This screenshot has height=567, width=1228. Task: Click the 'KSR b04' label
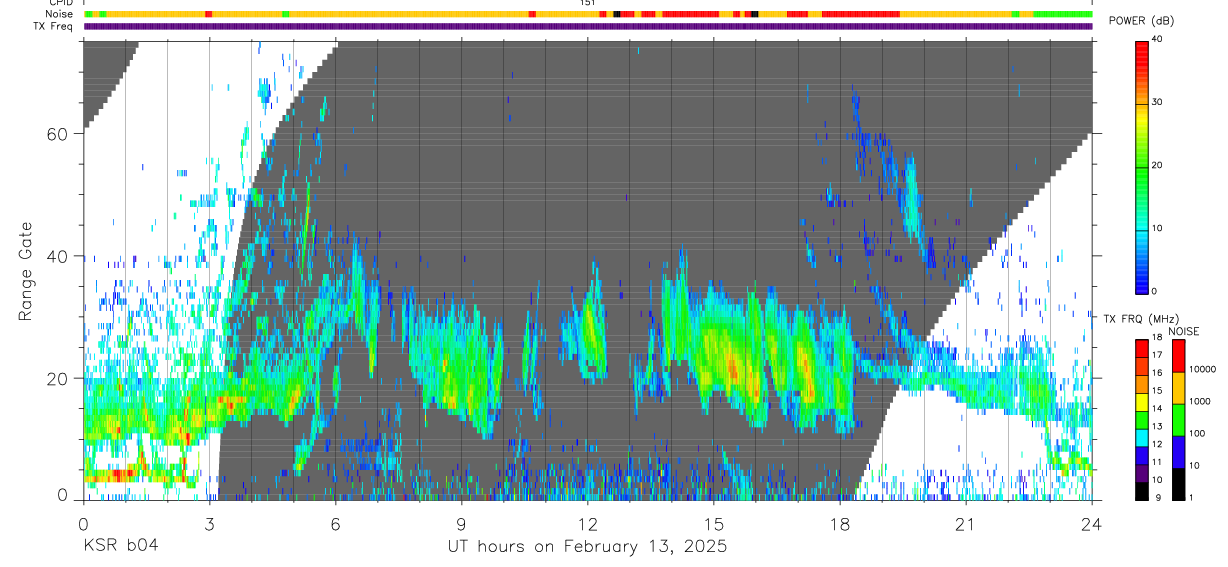pos(120,546)
